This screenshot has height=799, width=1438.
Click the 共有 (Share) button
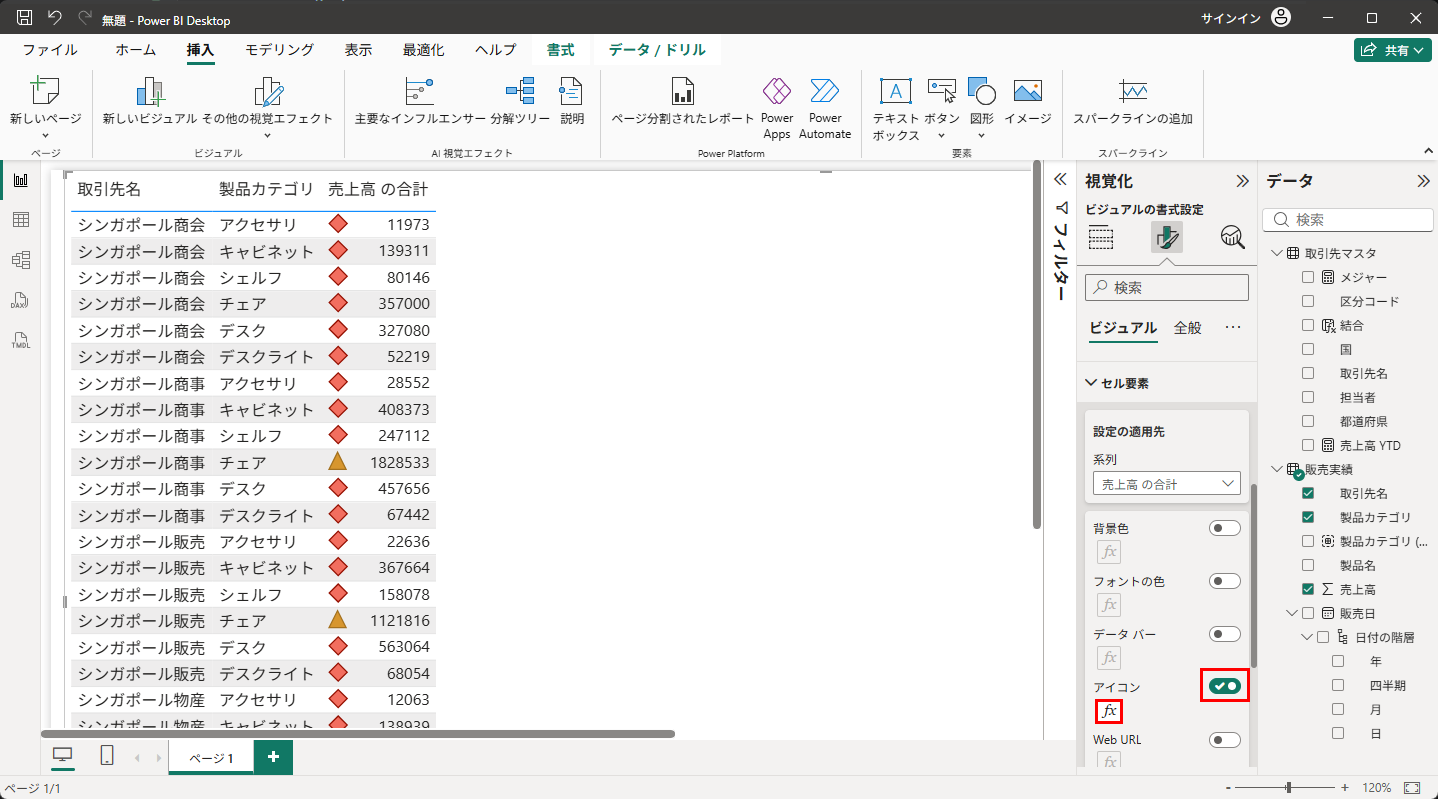(1392, 50)
